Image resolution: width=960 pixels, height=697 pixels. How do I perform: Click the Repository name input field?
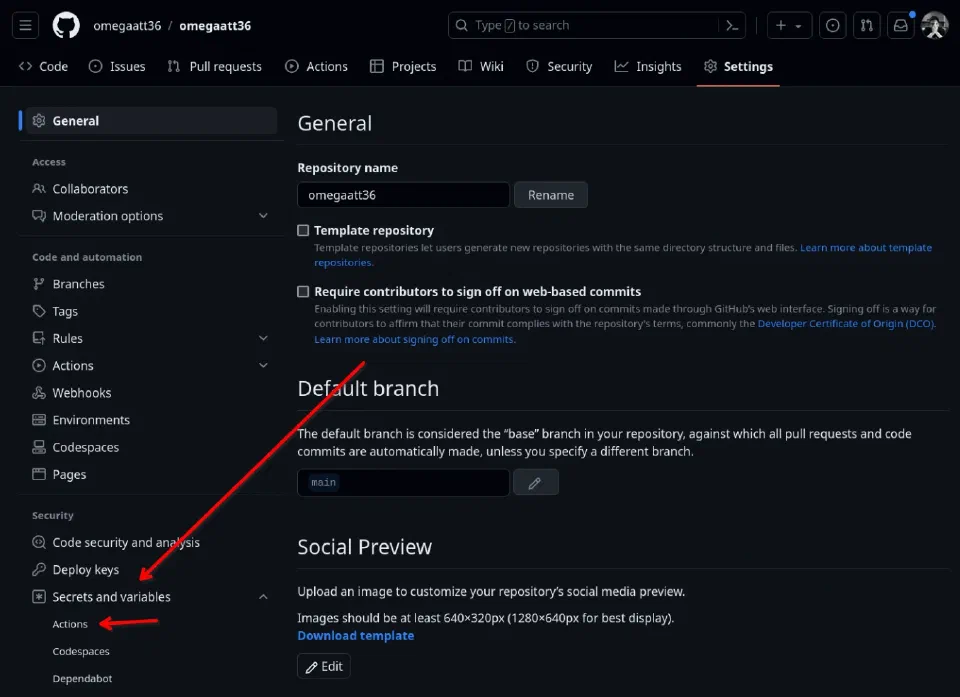coord(403,195)
